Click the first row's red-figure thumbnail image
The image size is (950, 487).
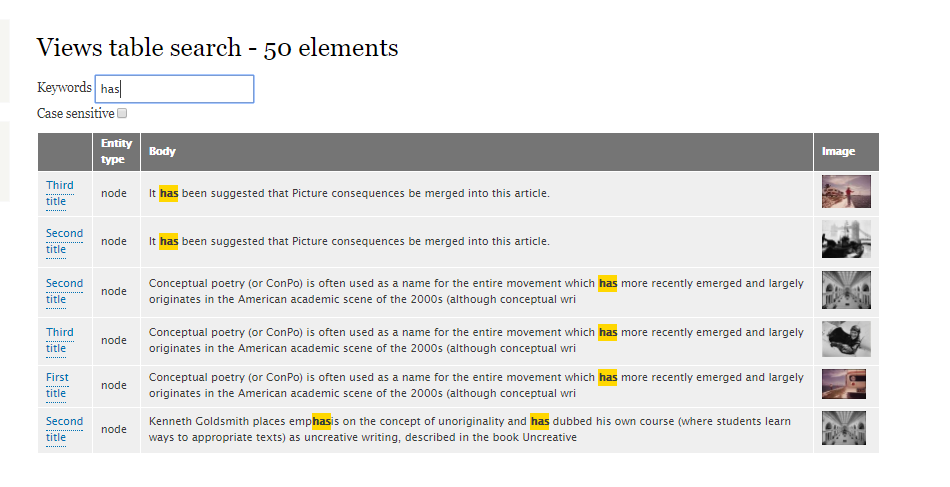pos(845,192)
